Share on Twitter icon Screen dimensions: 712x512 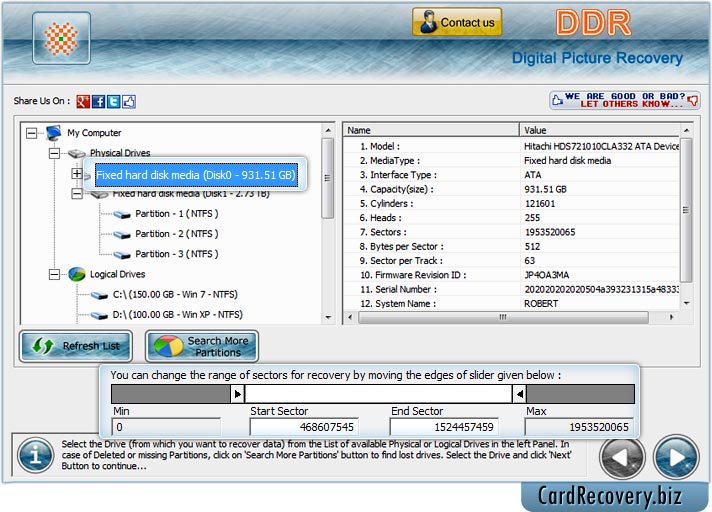pyautogui.click(x=114, y=101)
